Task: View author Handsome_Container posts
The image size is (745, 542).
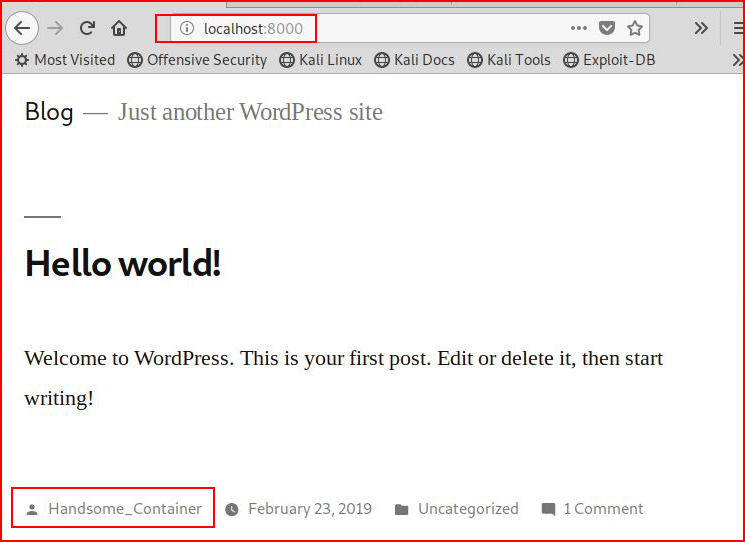Action: tap(125, 509)
